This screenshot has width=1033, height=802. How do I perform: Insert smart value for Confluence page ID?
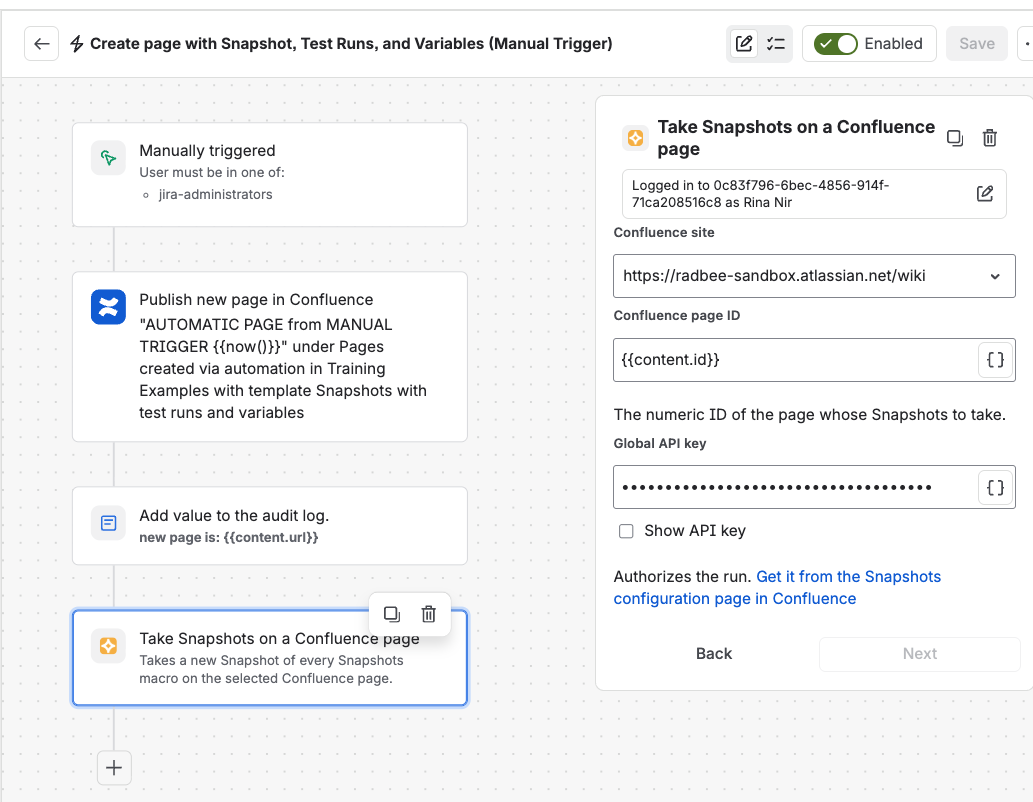click(995, 360)
